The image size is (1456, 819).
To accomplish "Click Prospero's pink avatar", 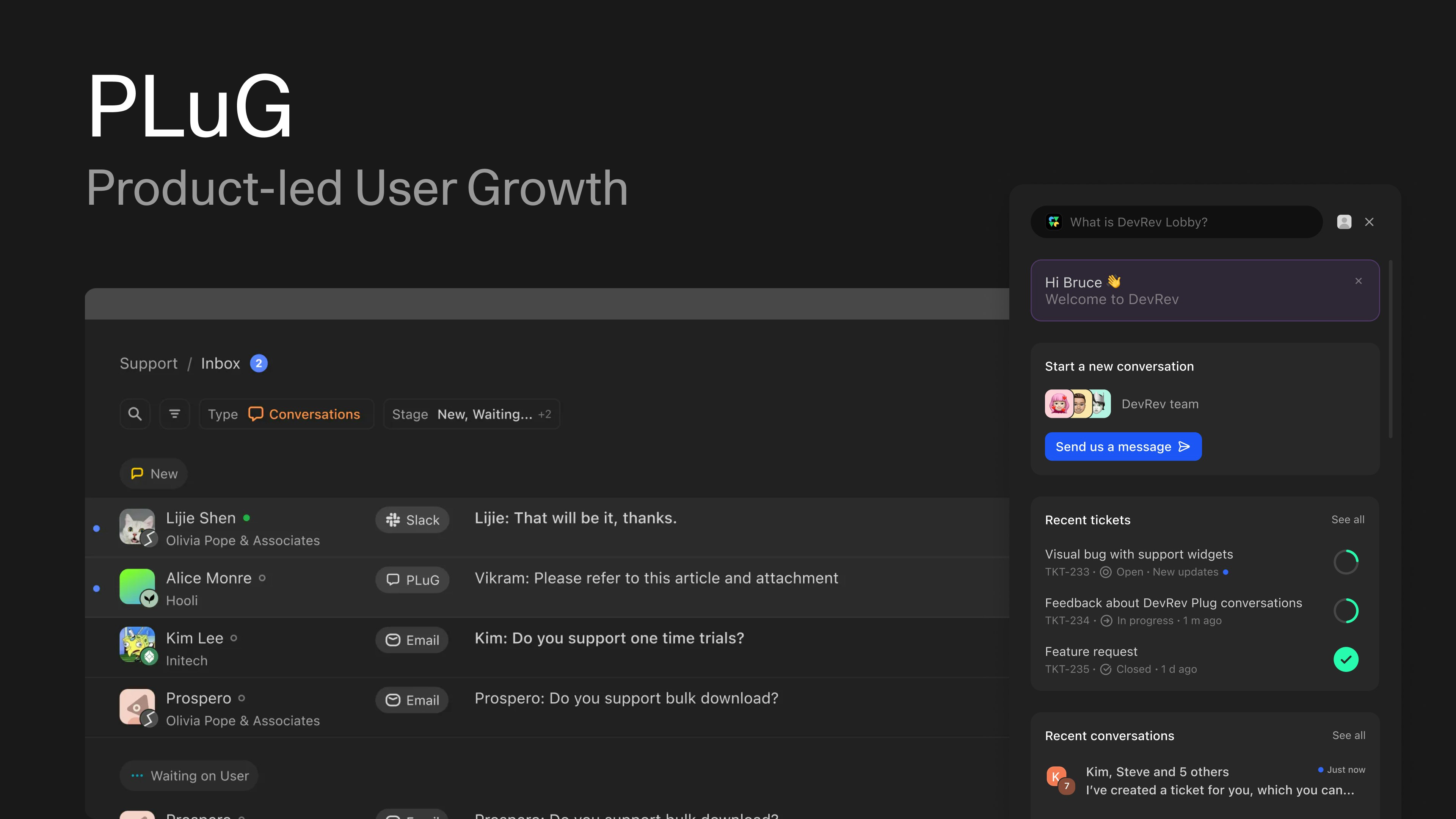I will click(137, 706).
